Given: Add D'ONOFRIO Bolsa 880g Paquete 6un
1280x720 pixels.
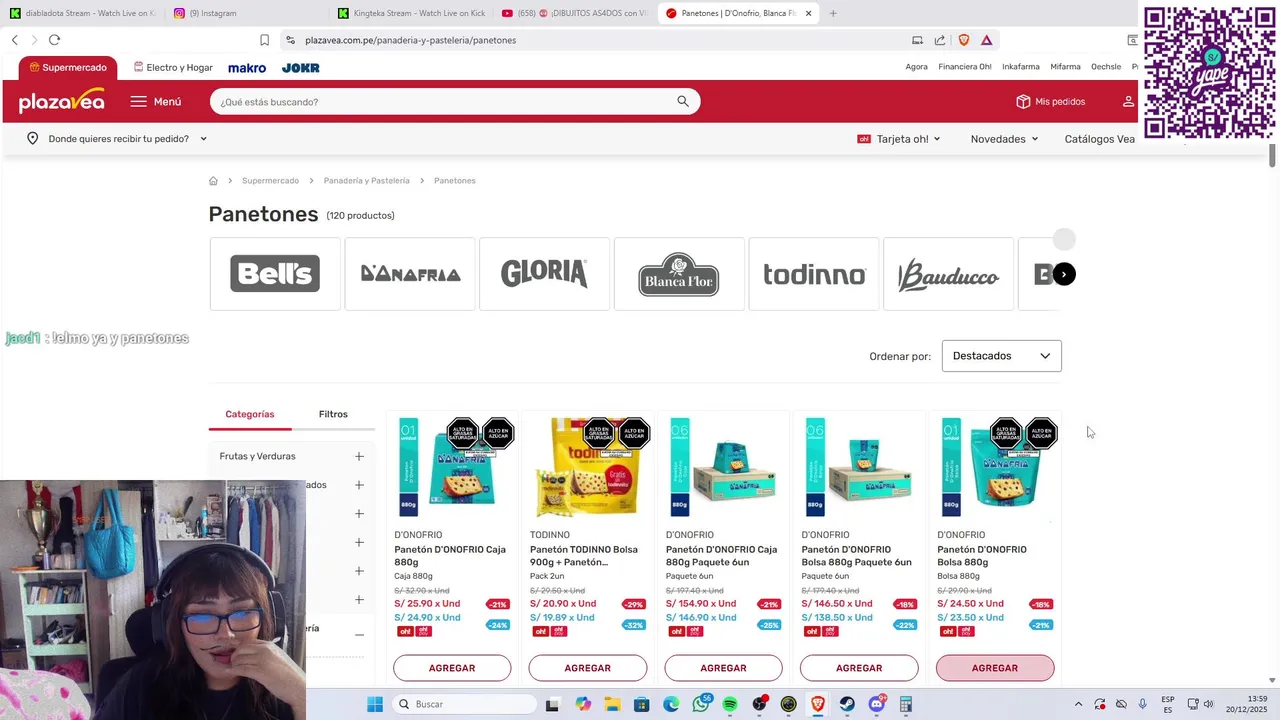Looking at the screenshot, I should [859, 668].
